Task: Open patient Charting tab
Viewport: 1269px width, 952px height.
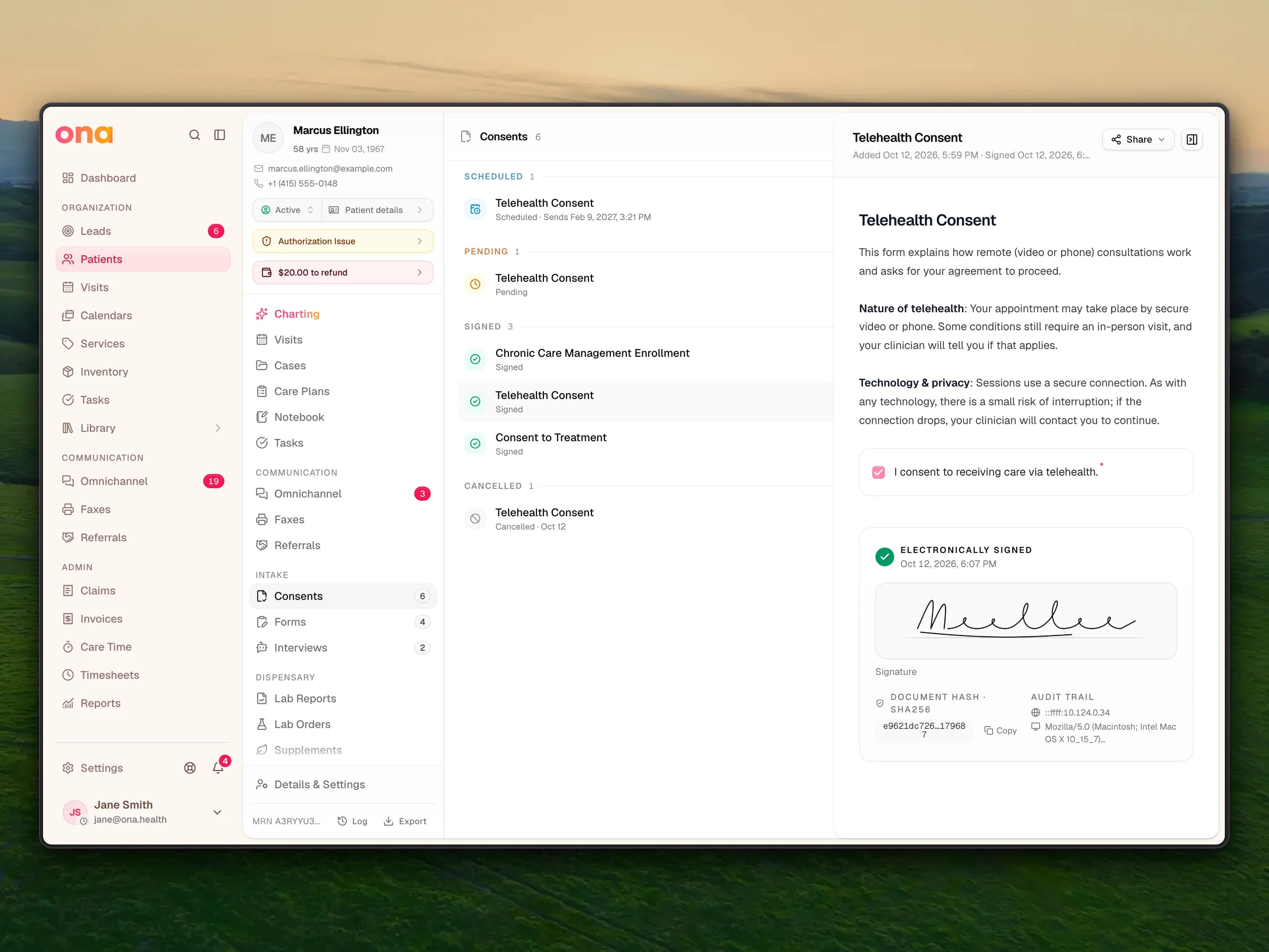Action: [x=343, y=314]
